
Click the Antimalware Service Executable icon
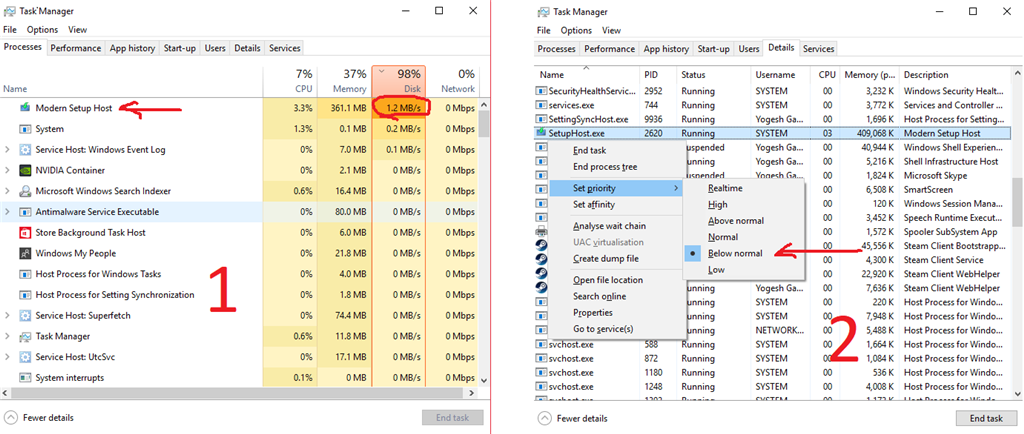[25, 212]
